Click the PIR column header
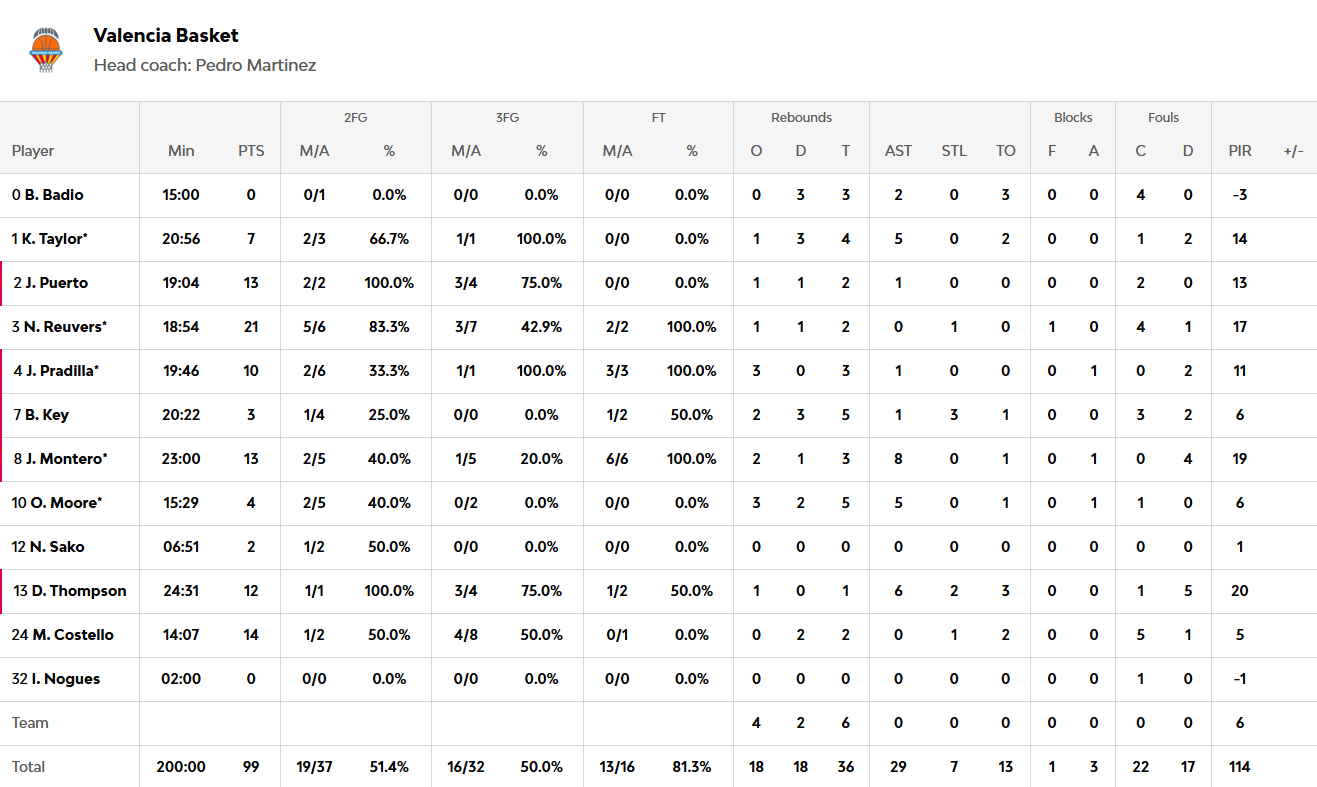 [1240, 151]
